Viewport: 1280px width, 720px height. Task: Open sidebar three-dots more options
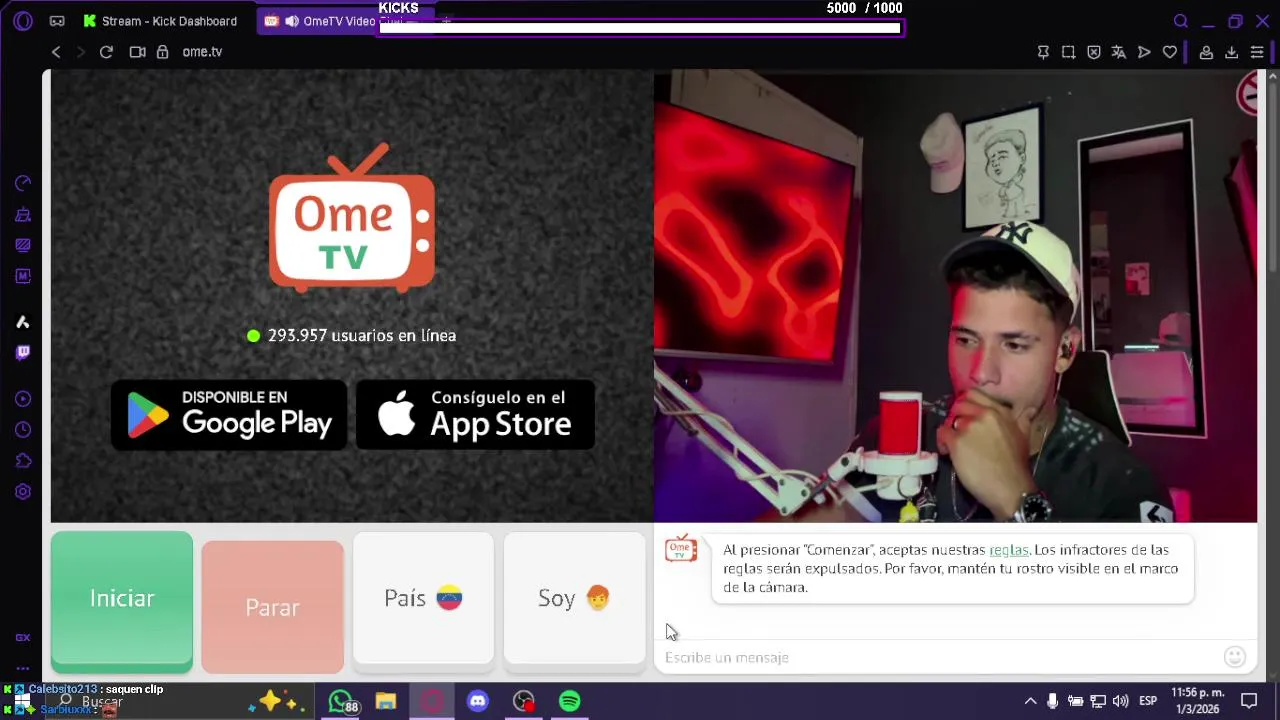23,668
